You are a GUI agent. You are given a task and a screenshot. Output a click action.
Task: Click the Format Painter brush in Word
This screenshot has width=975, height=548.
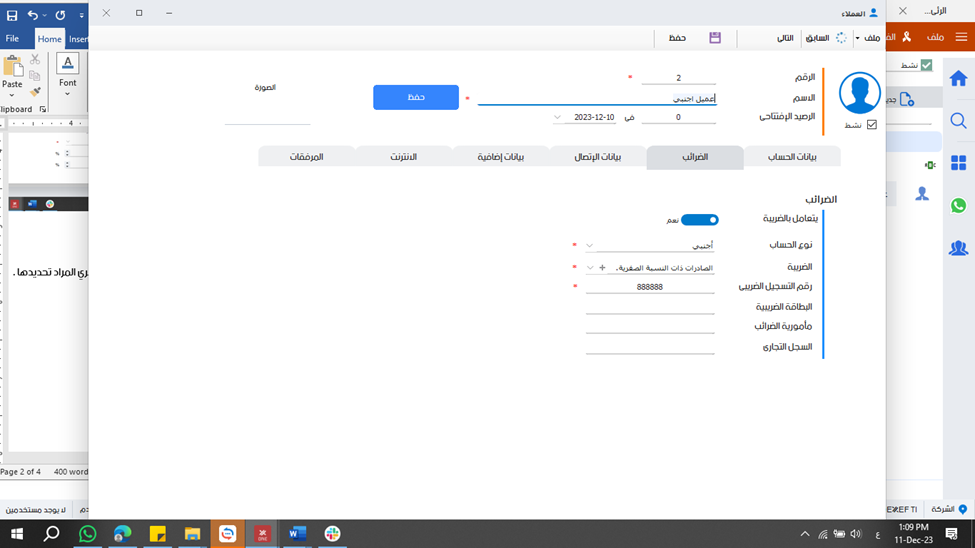point(35,91)
